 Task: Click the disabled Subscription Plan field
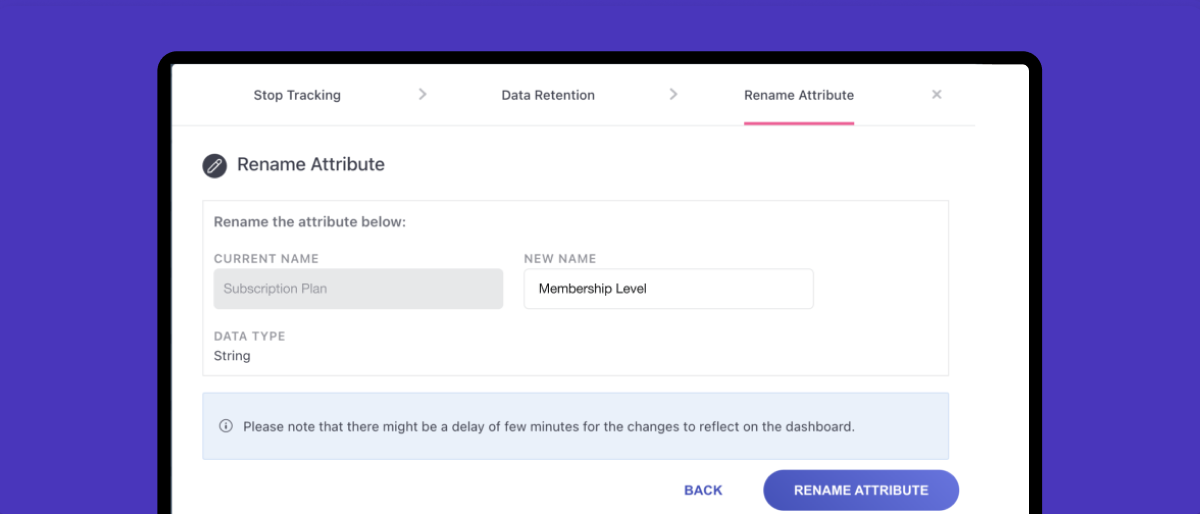click(358, 289)
